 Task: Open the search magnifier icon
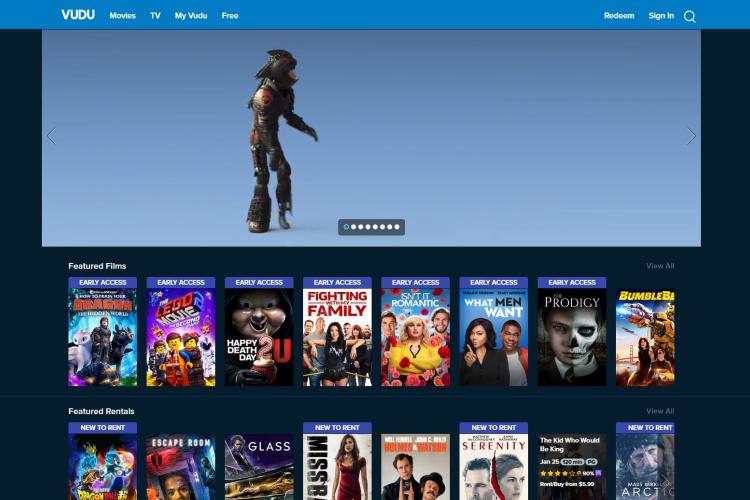pyautogui.click(x=689, y=16)
